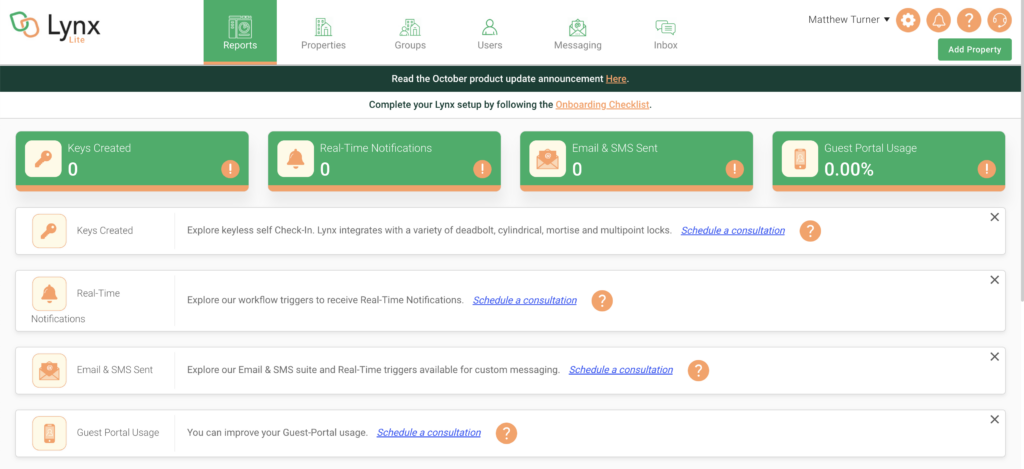
Task: Expand the Matthew Turner account dropdown
Action: (849, 20)
